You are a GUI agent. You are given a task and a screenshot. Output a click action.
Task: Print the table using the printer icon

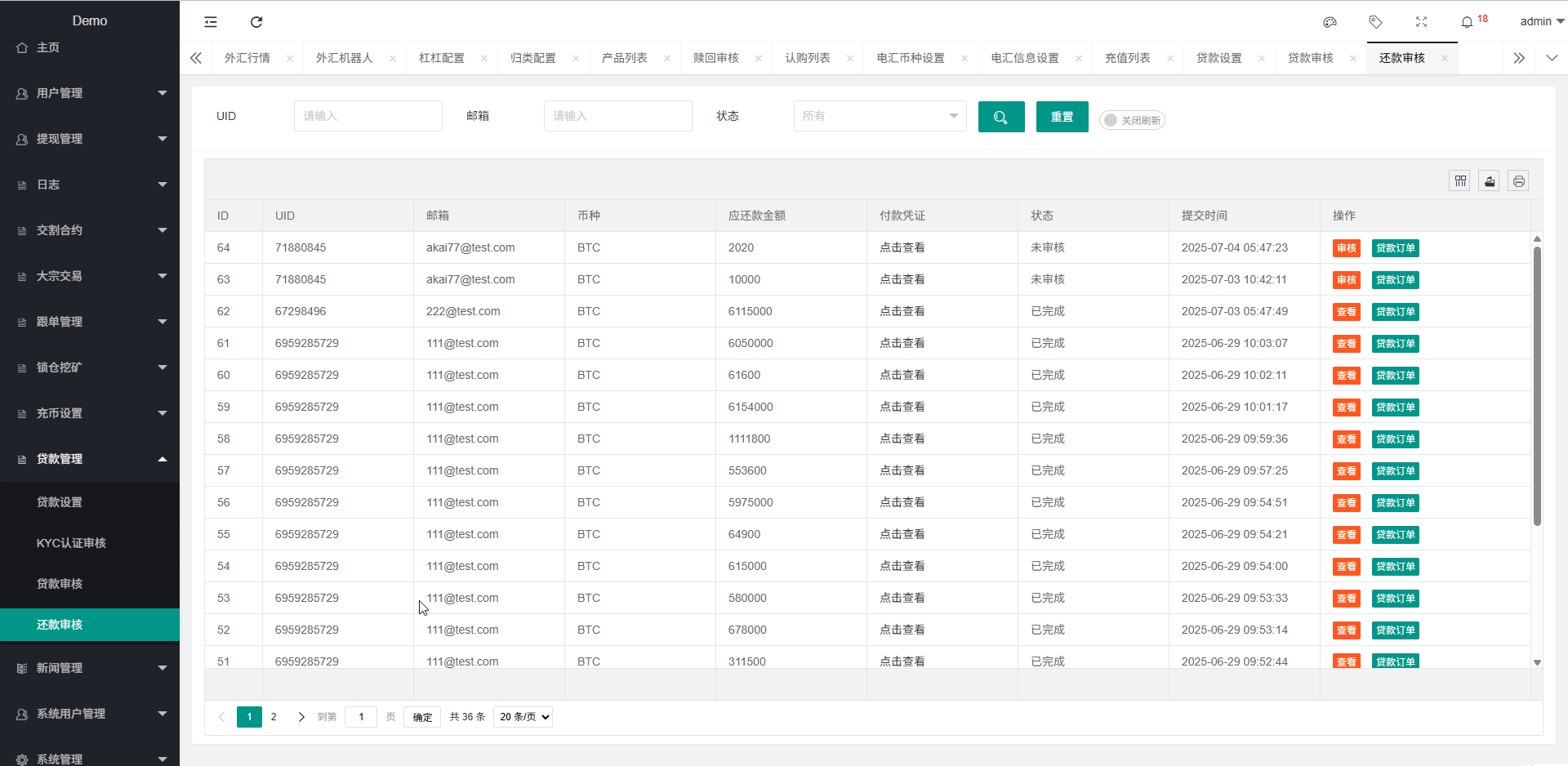point(1518,181)
